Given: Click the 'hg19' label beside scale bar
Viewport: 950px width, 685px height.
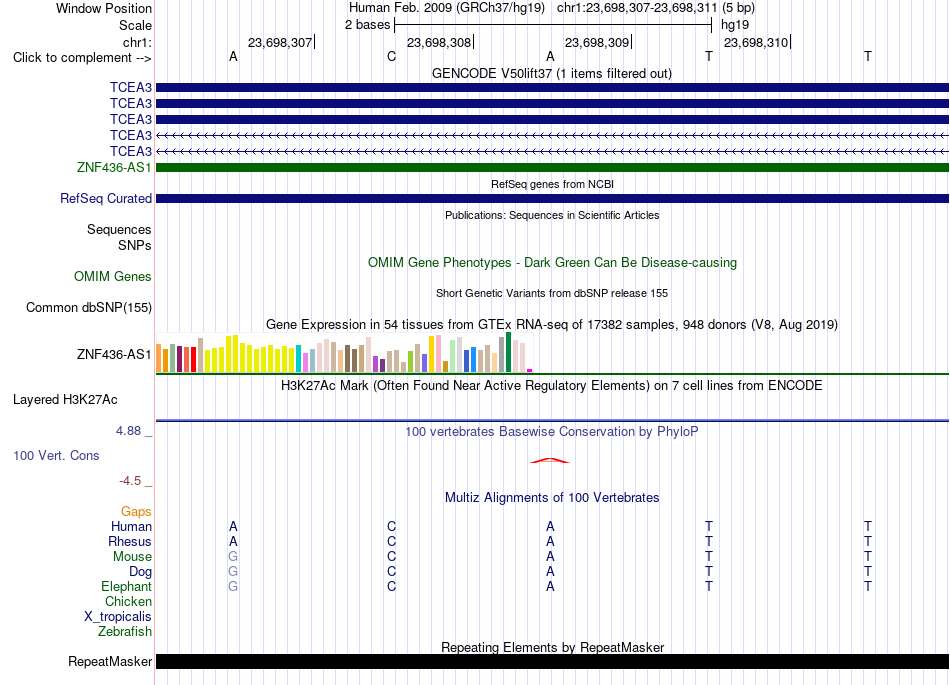Looking at the screenshot, I should click(x=735, y=25).
